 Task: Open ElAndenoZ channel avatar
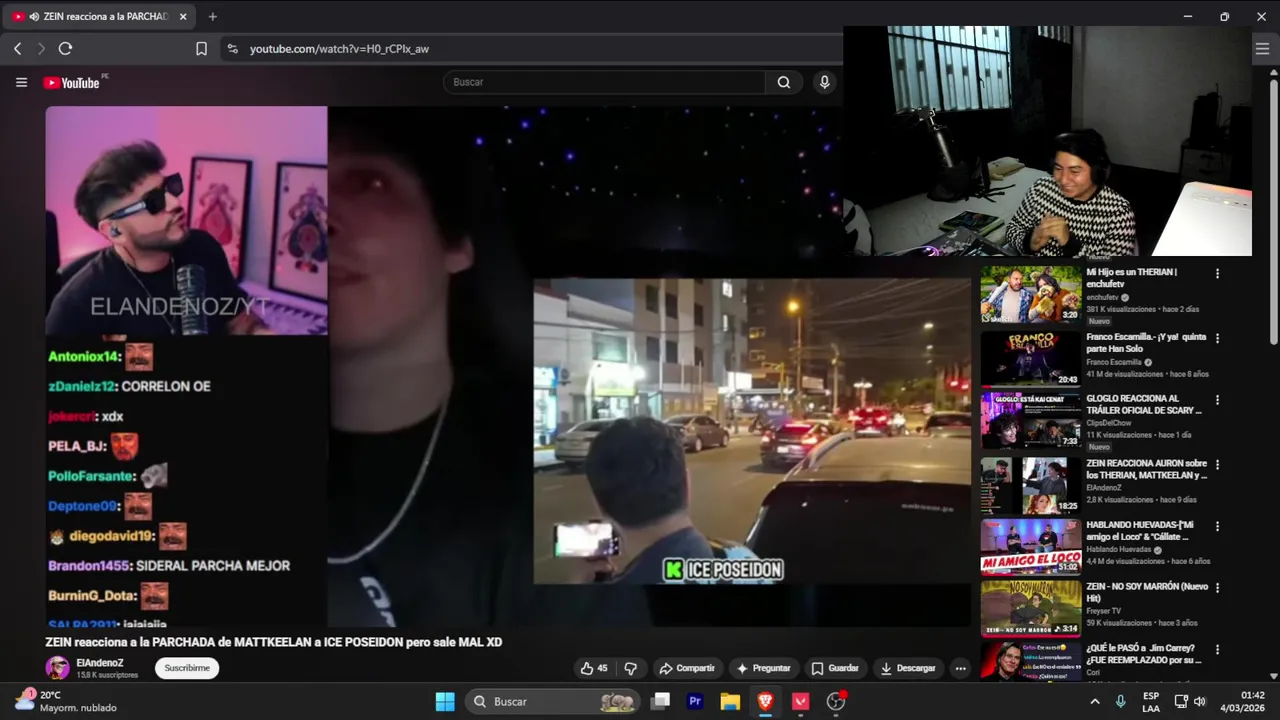pyautogui.click(x=57, y=668)
